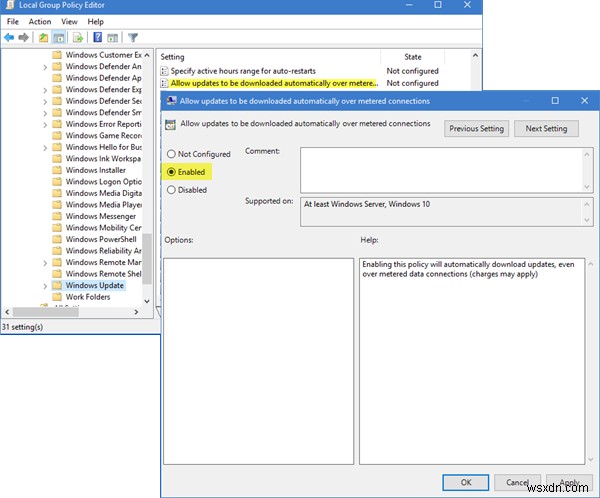
Task: Select Windows Game Recording tree item
Action: click(103, 136)
